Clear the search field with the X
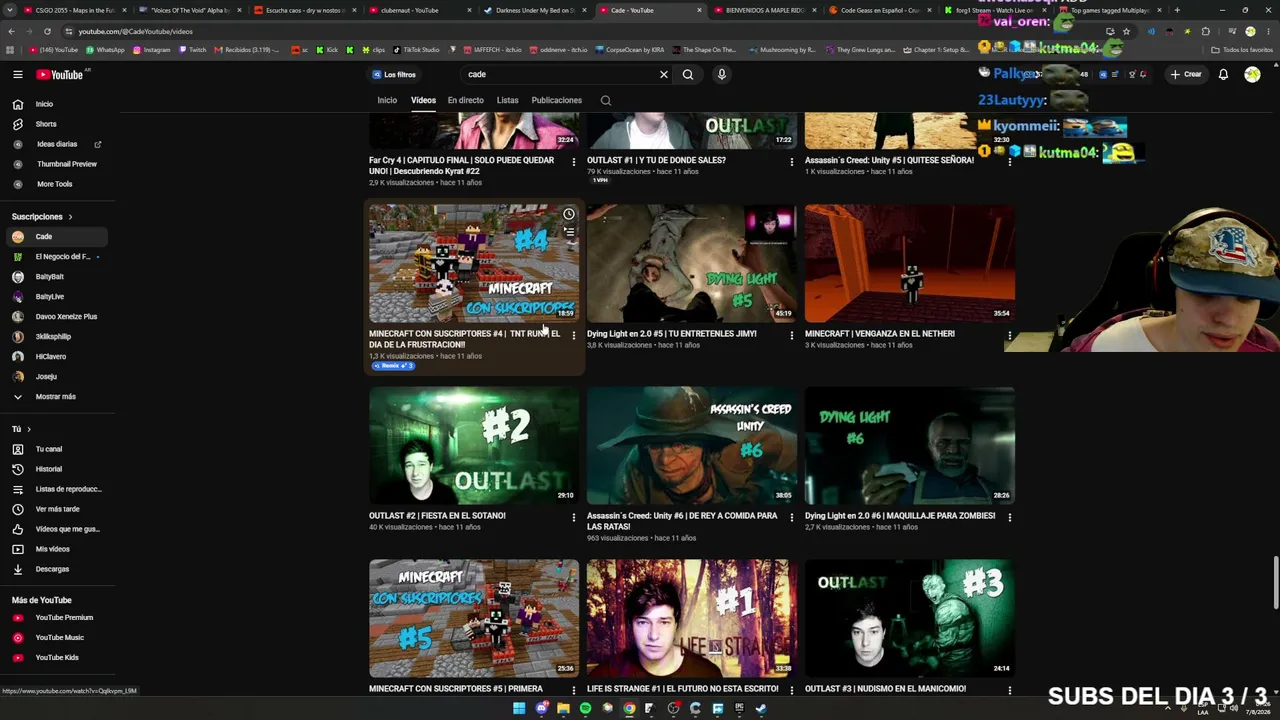The width and height of the screenshot is (1280, 720). (663, 74)
